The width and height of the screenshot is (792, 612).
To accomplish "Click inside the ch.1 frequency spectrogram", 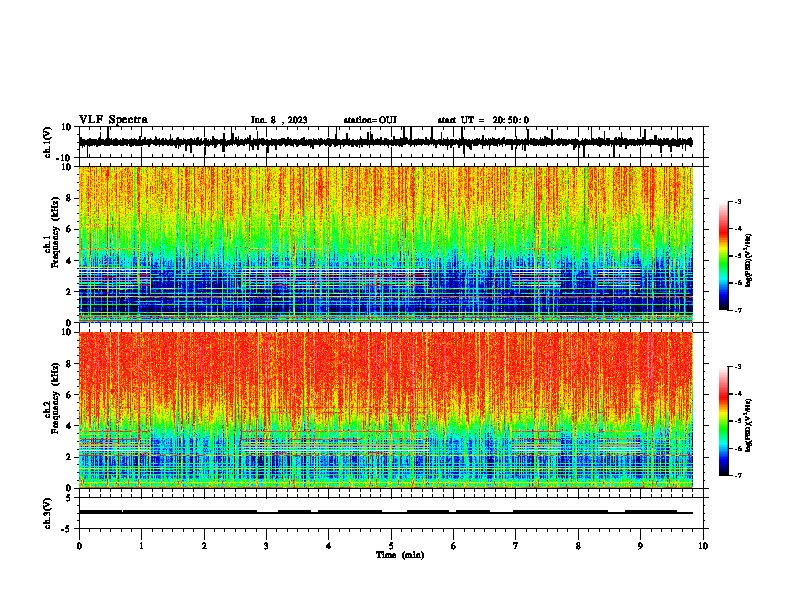I will pyautogui.click(x=386, y=244).
